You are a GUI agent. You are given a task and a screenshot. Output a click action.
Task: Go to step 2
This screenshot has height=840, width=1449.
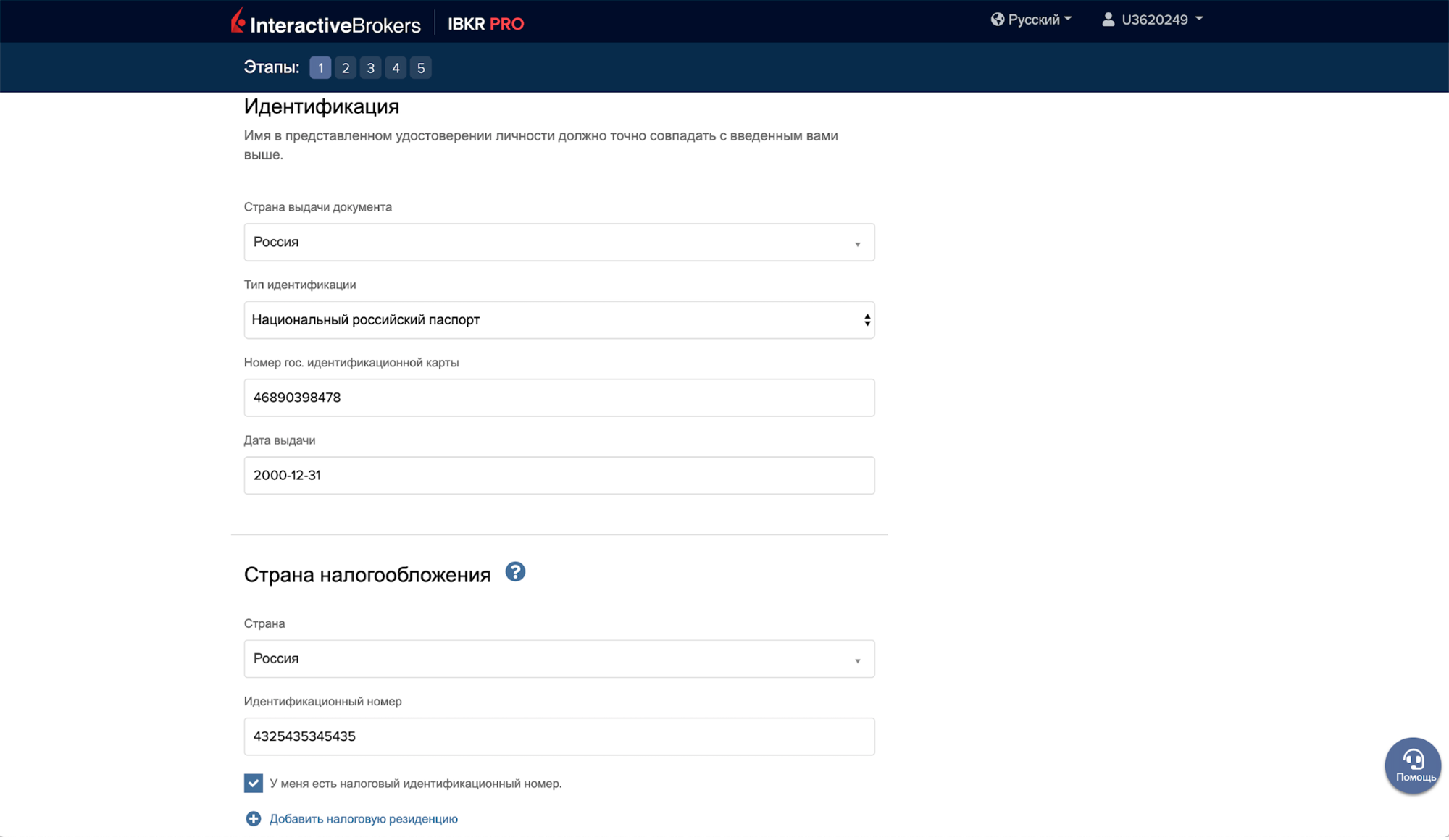[346, 68]
